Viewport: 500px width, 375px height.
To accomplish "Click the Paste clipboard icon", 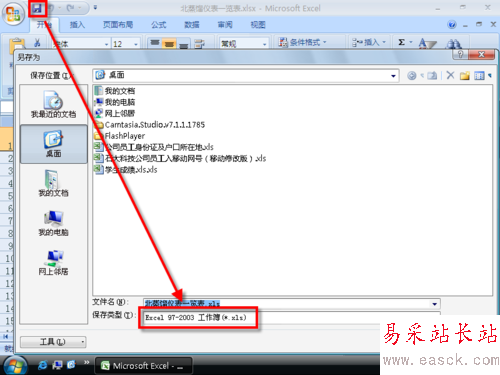I will click(17, 46).
